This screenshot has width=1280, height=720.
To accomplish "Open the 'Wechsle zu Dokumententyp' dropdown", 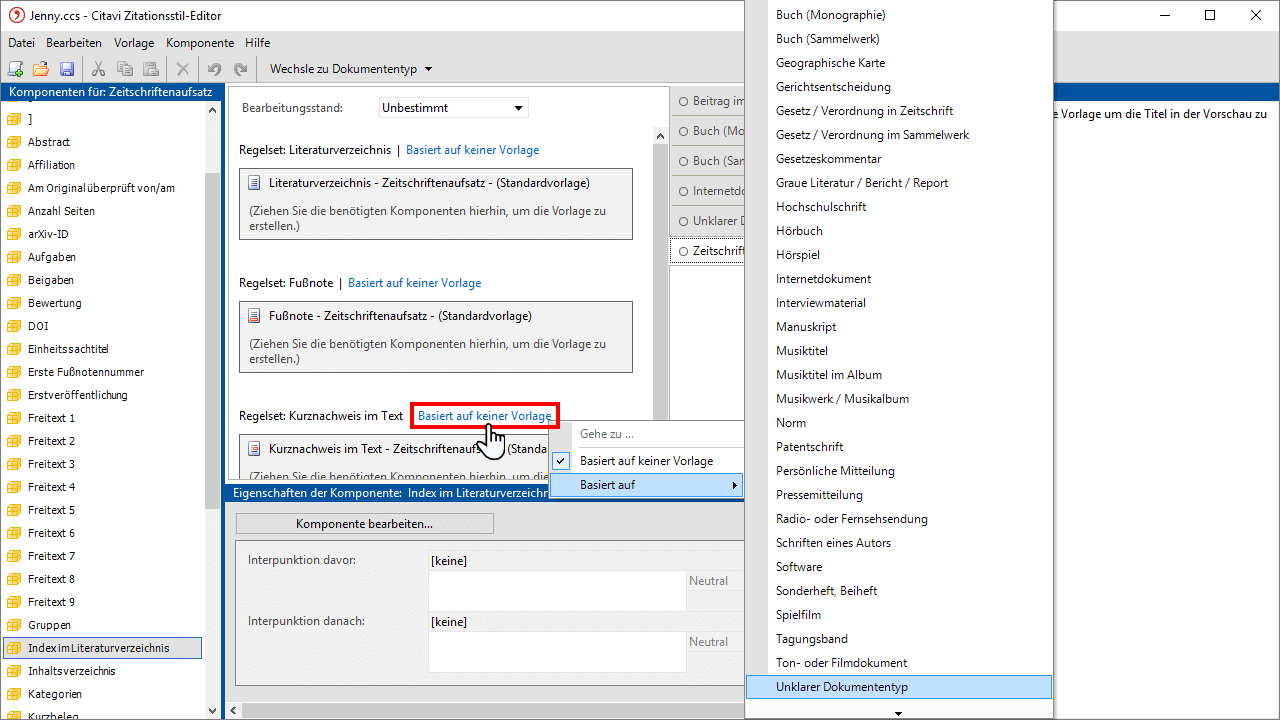I will click(x=350, y=69).
